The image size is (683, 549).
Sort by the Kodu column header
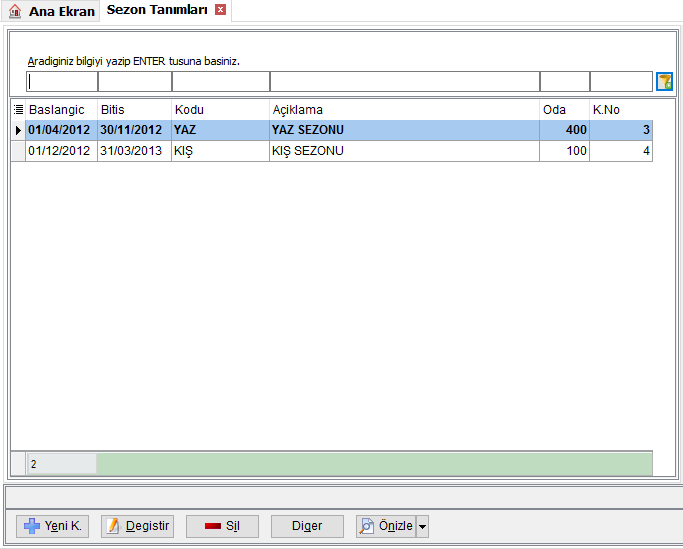220,110
